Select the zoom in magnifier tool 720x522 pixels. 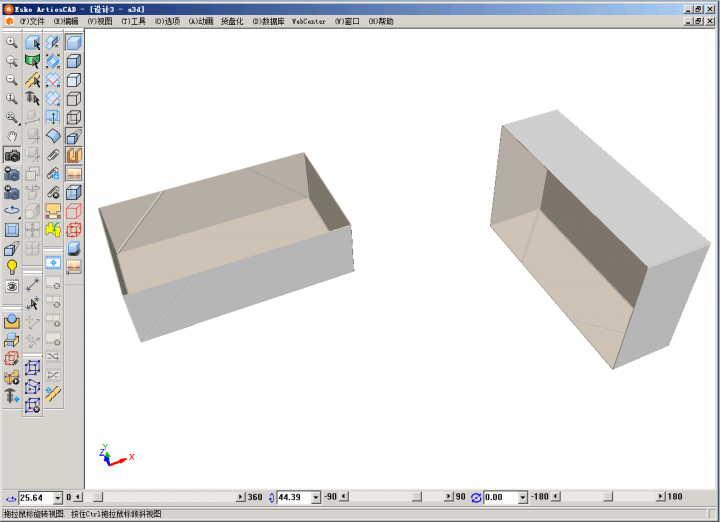pyautogui.click(x=12, y=42)
